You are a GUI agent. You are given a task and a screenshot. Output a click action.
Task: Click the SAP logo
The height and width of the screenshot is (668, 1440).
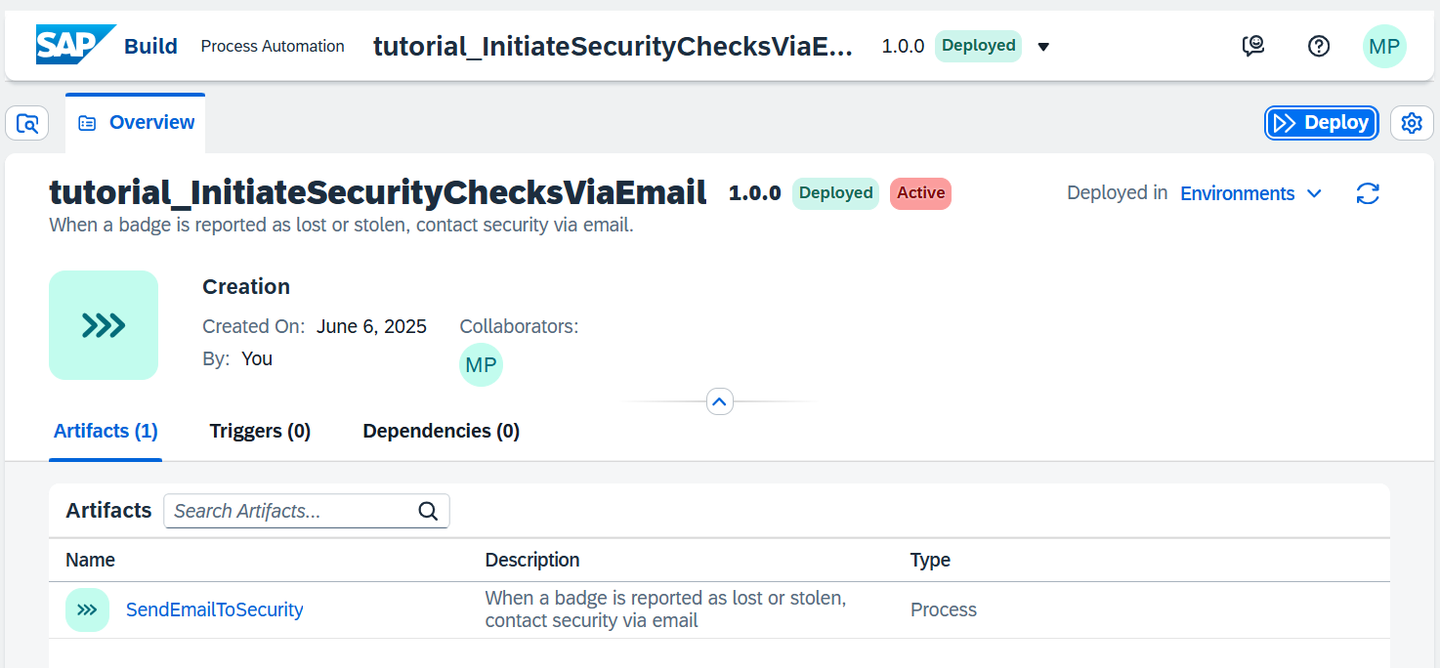pos(76,45)
